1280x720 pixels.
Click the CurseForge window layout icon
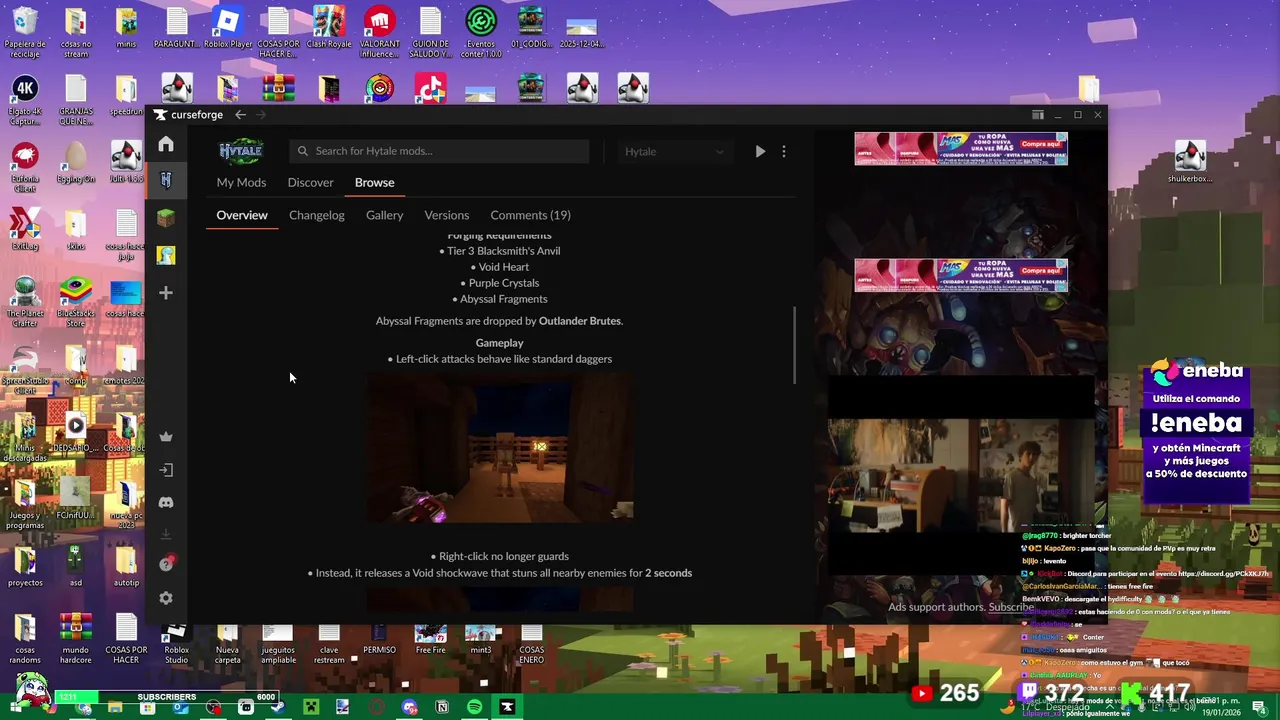1038,115
